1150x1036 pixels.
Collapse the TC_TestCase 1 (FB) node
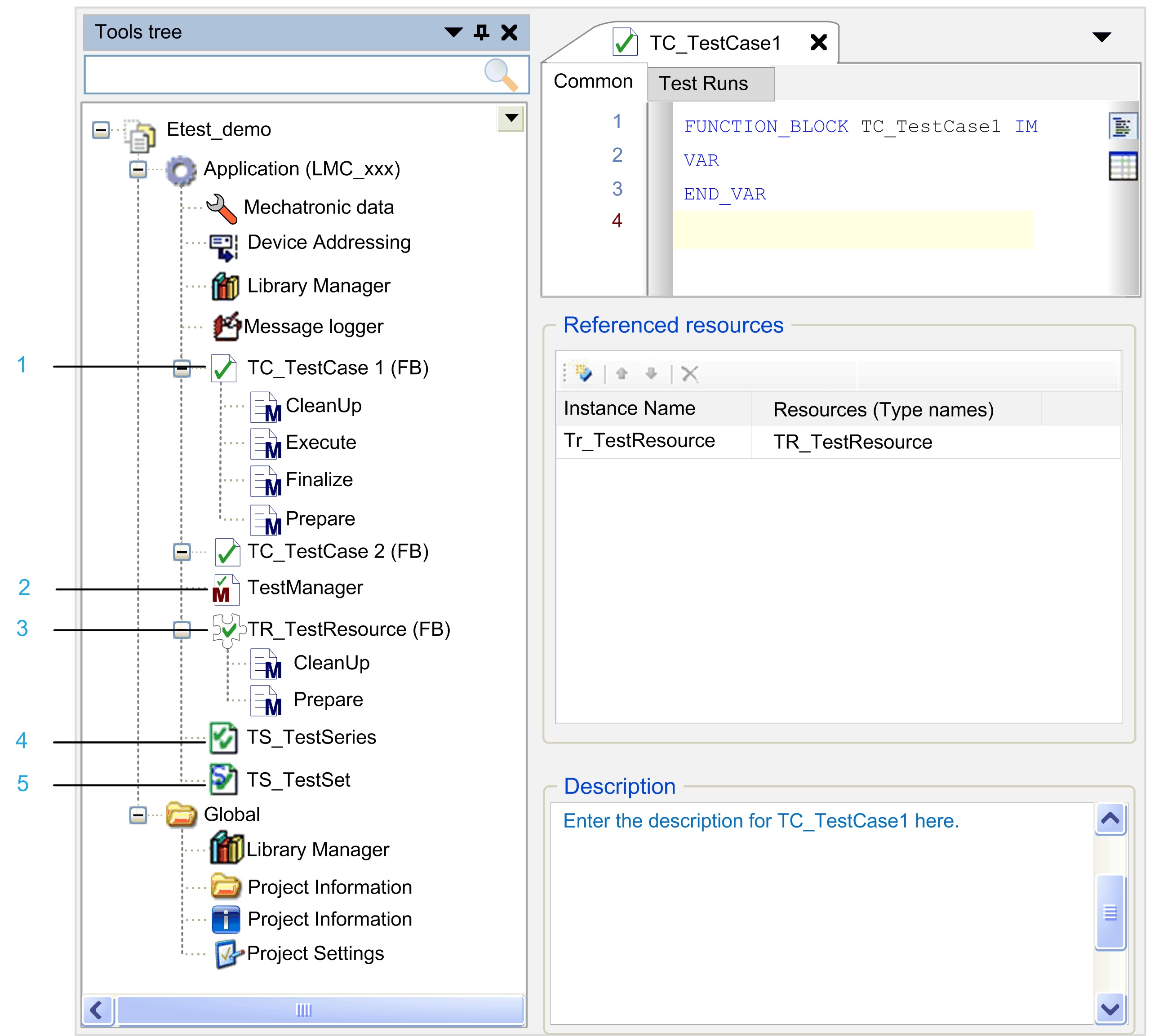click(182, 368)
